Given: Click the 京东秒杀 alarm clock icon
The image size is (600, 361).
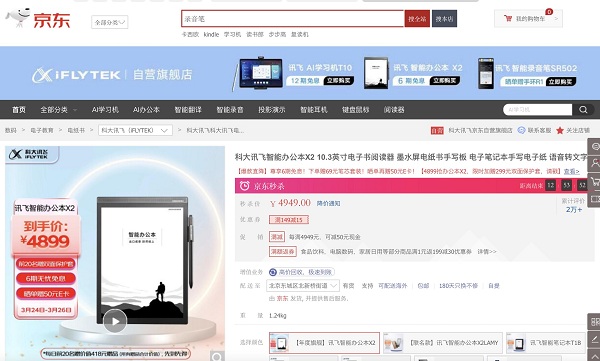Looking at the screenshot, I should (245, 186).
